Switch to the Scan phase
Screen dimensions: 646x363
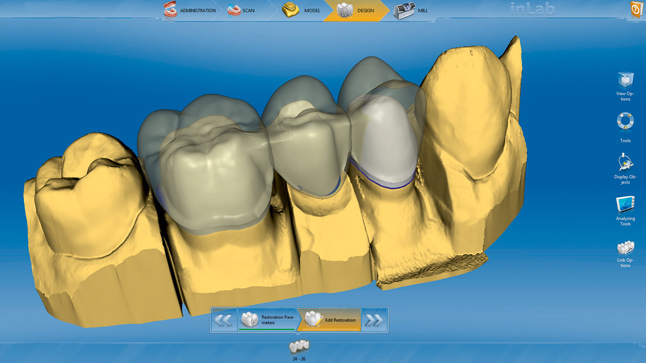pyautogui.click(x=242, y=10)
